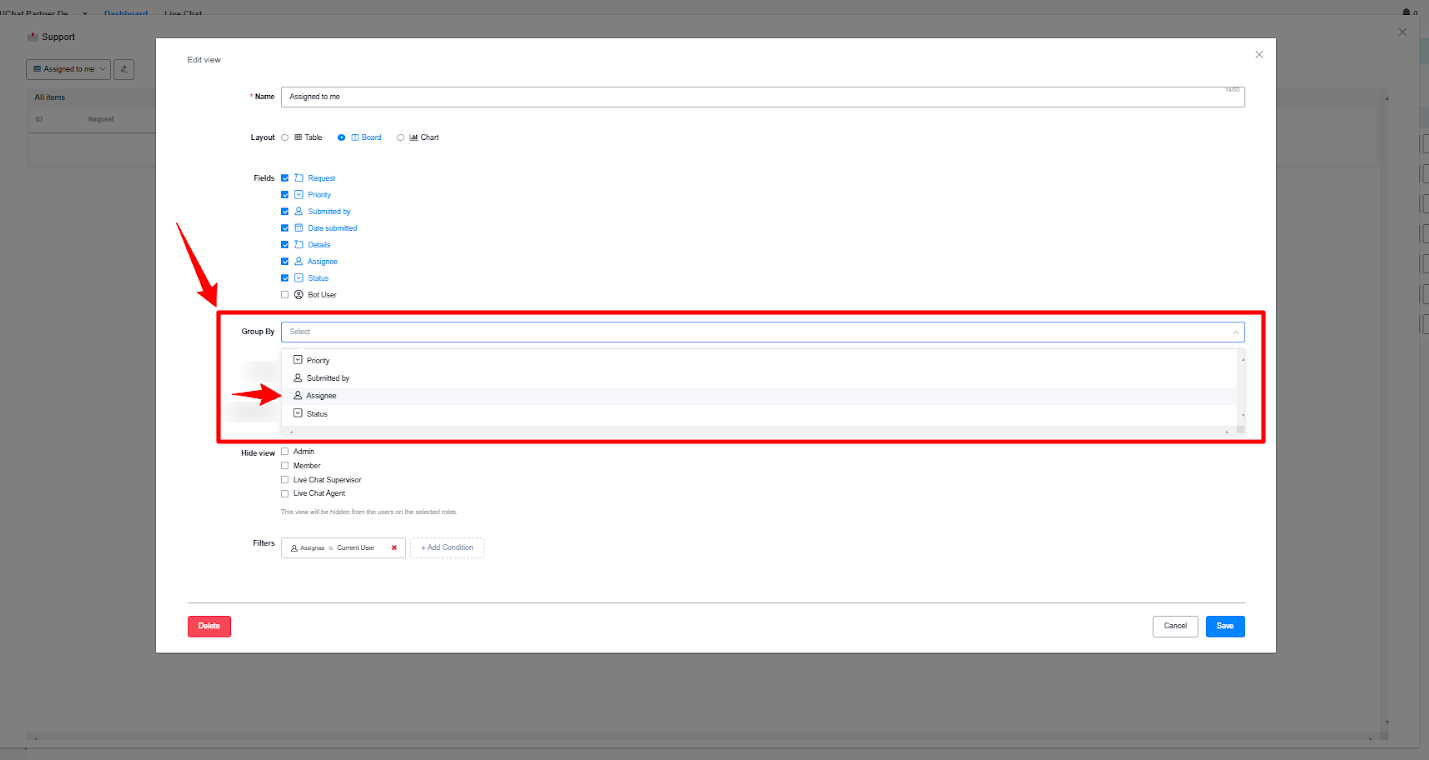Viewport: 1429px width, 760px height.
Task: Hide view from Member role
Action: [285, 465]
